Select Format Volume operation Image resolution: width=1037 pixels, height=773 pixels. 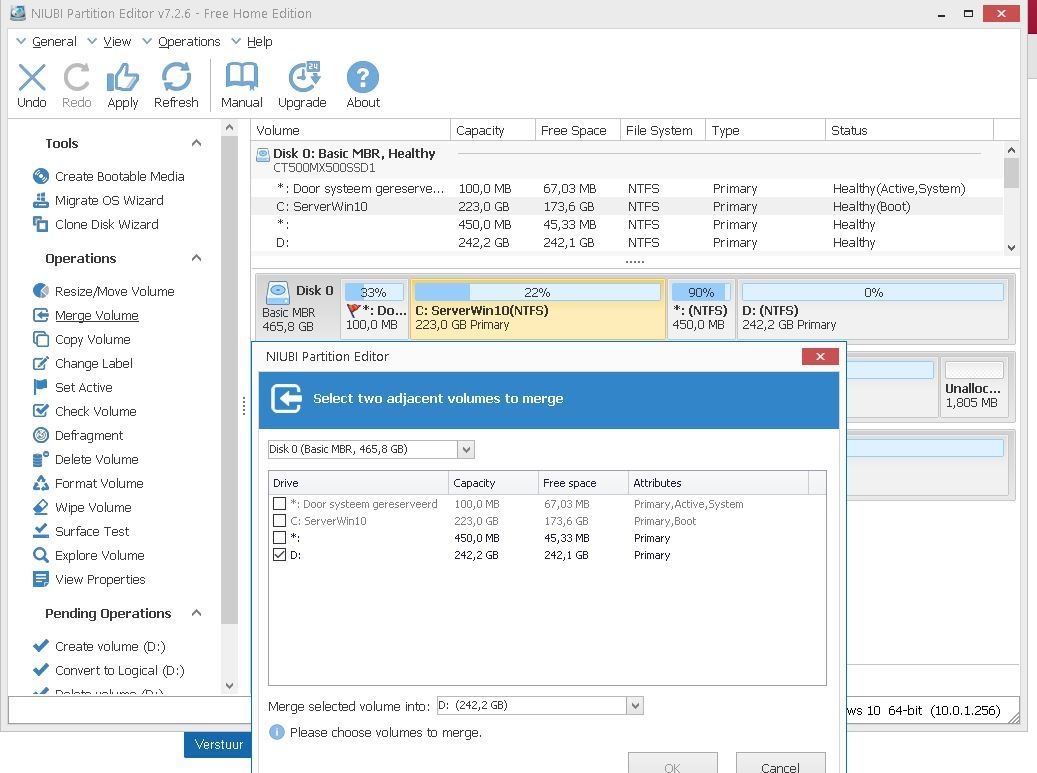pyautogui.click(x=99, y=483)
